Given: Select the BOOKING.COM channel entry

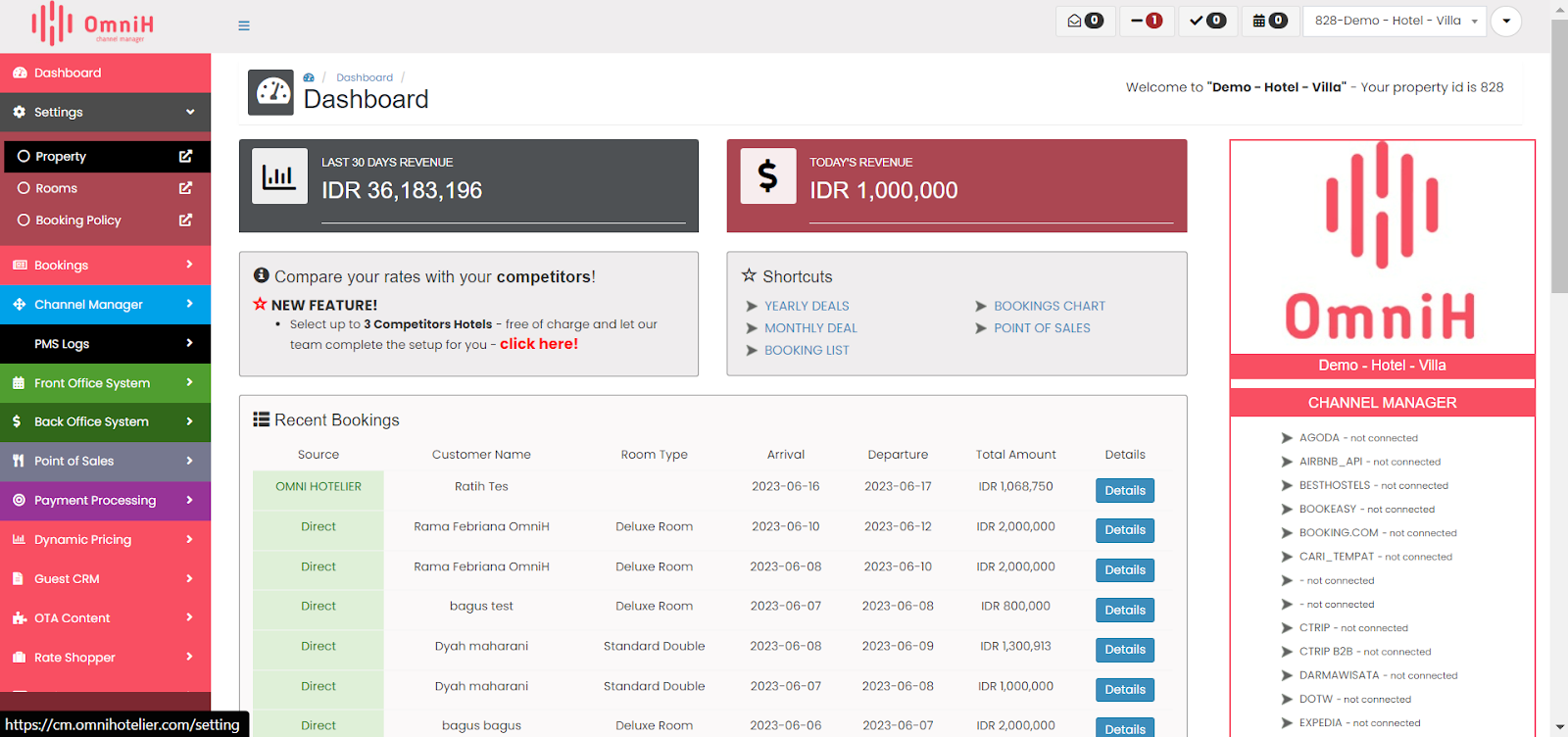Looking at the screenshot, I should (1378, 533).
